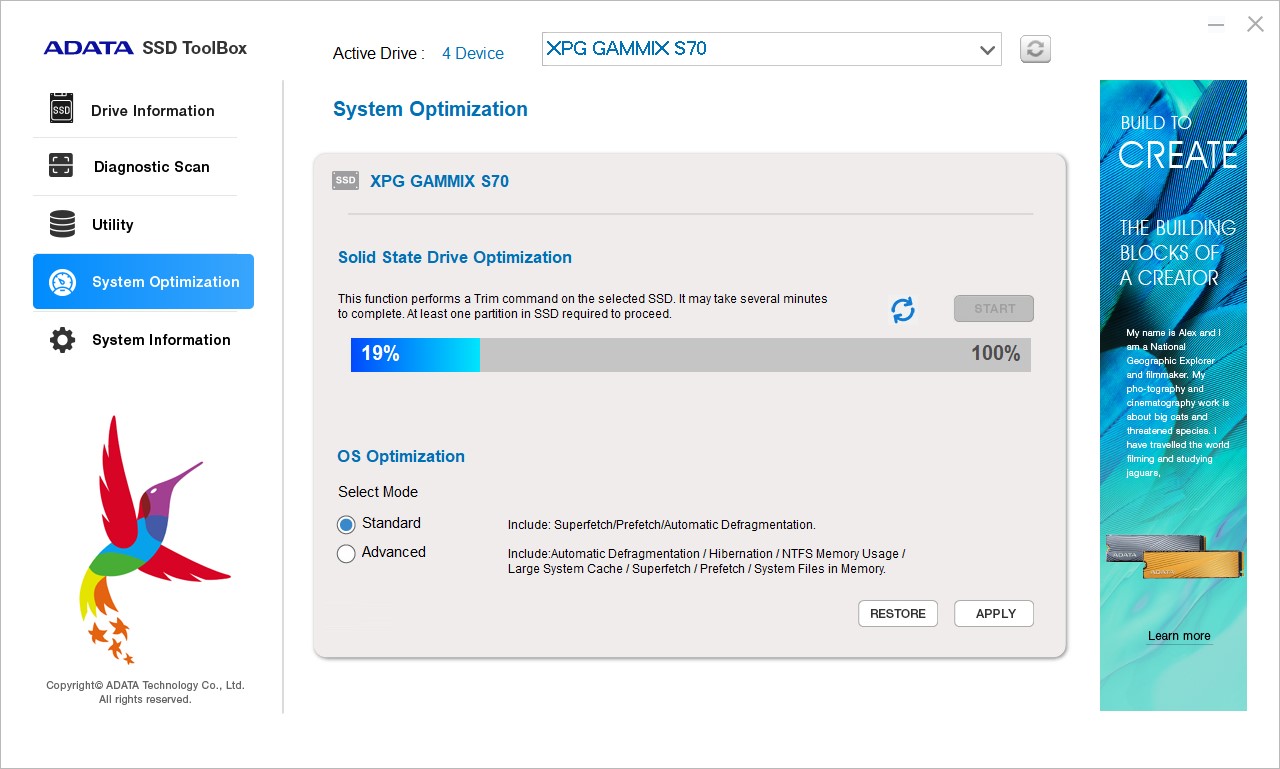Click the blue Trim refresh icon
Viewport: 1280px width, 769px height.
point(902,310)
